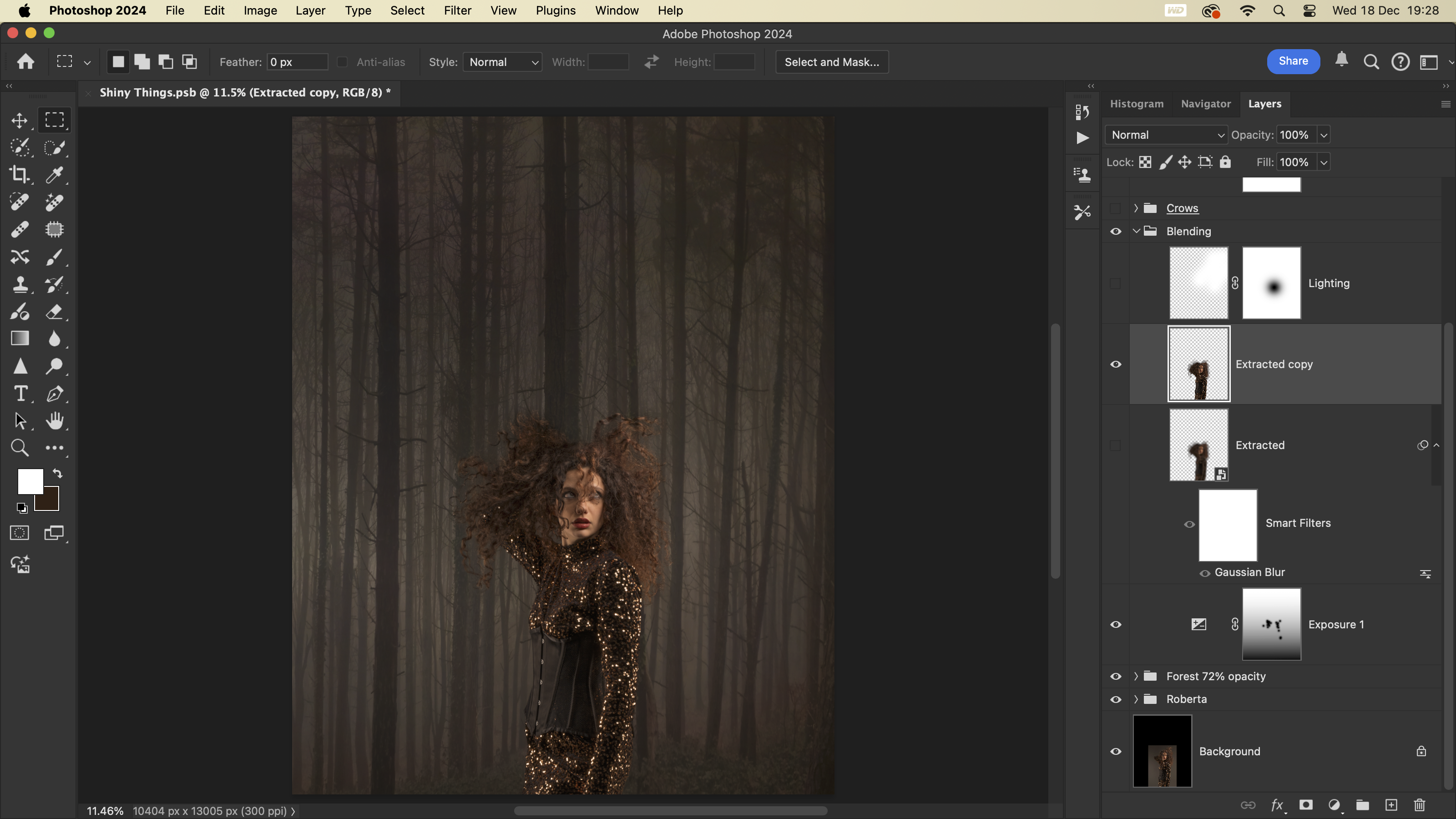Open the Filter menu

point(457,11)
